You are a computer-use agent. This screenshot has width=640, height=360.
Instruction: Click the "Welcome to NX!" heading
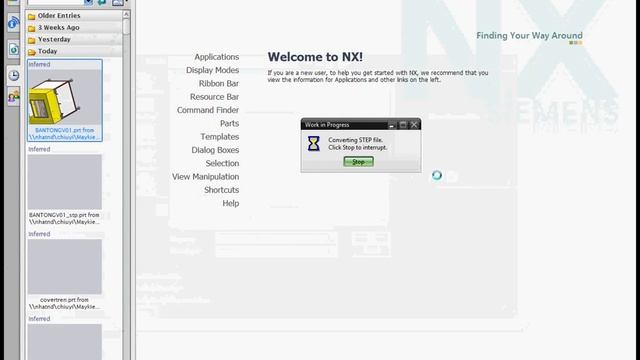coord(315,57)
